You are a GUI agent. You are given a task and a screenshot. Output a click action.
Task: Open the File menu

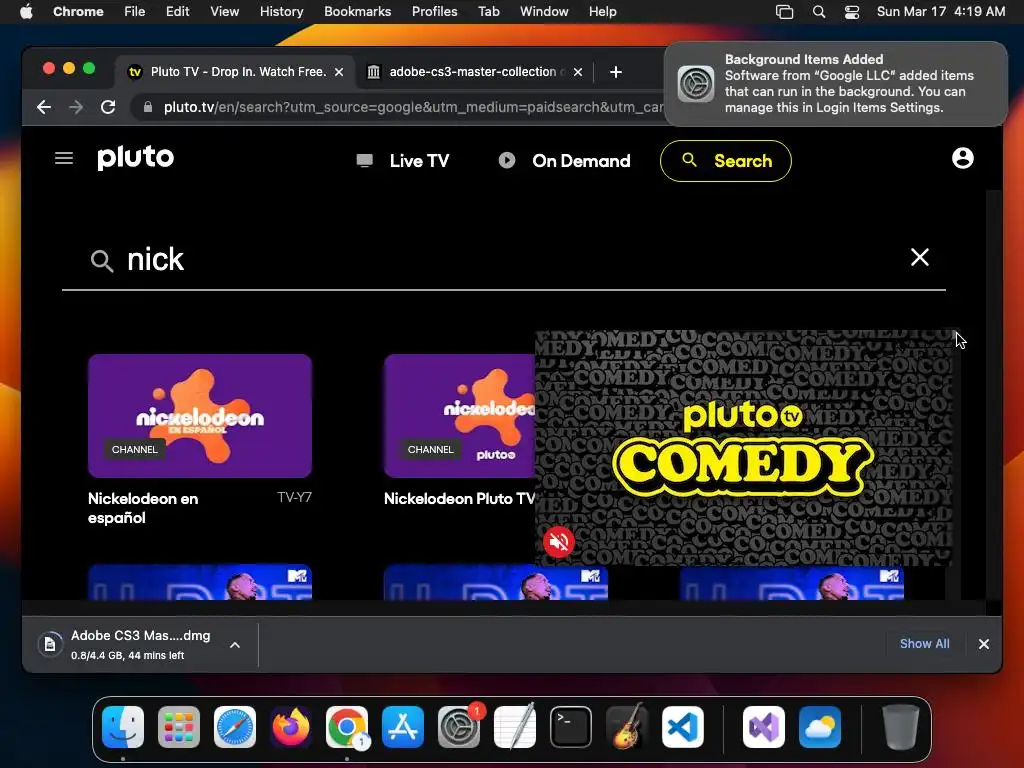(x=135, y=12)
